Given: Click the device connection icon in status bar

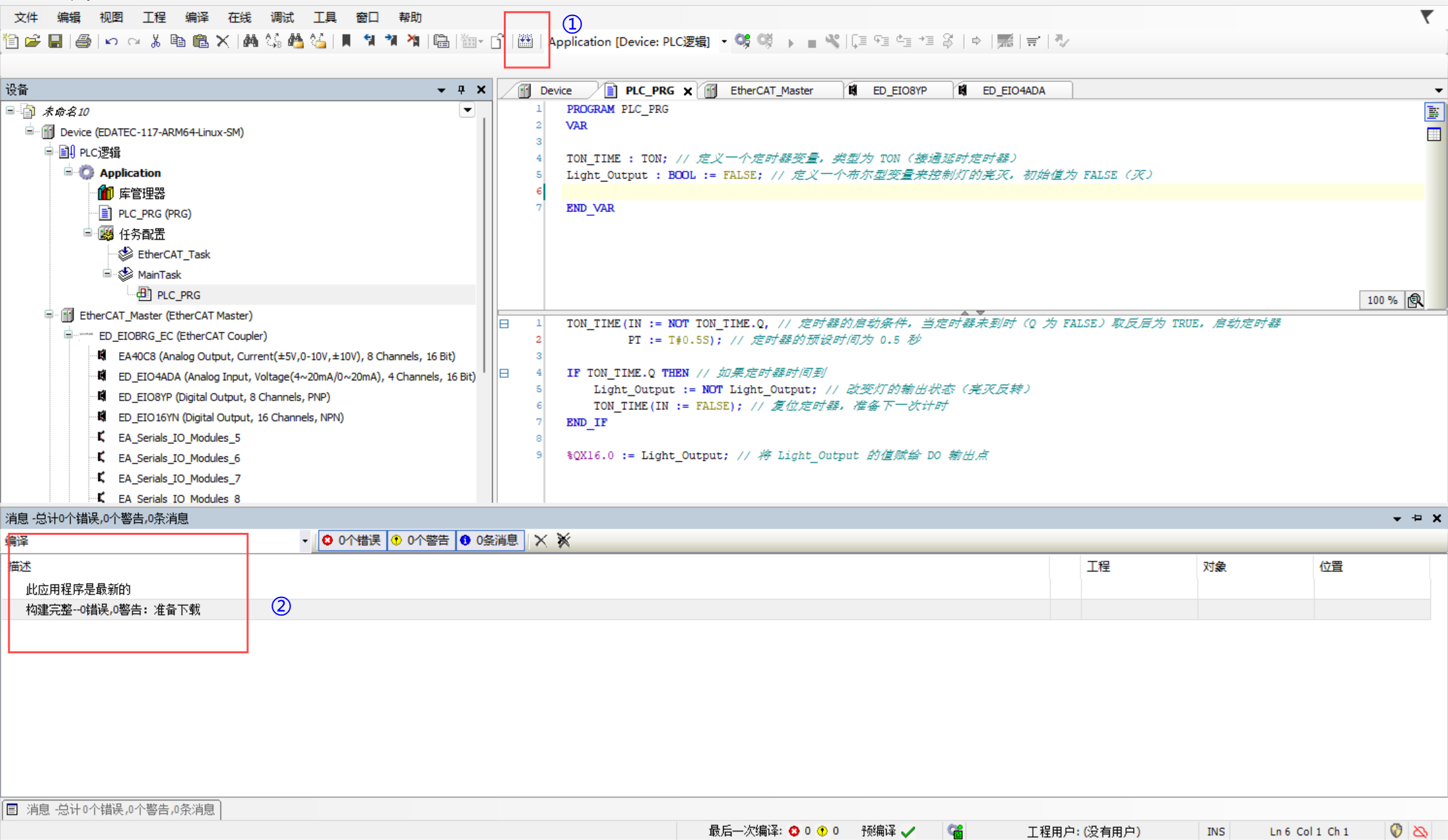Looking at the screenshot, I should click(x=955, y=831).
